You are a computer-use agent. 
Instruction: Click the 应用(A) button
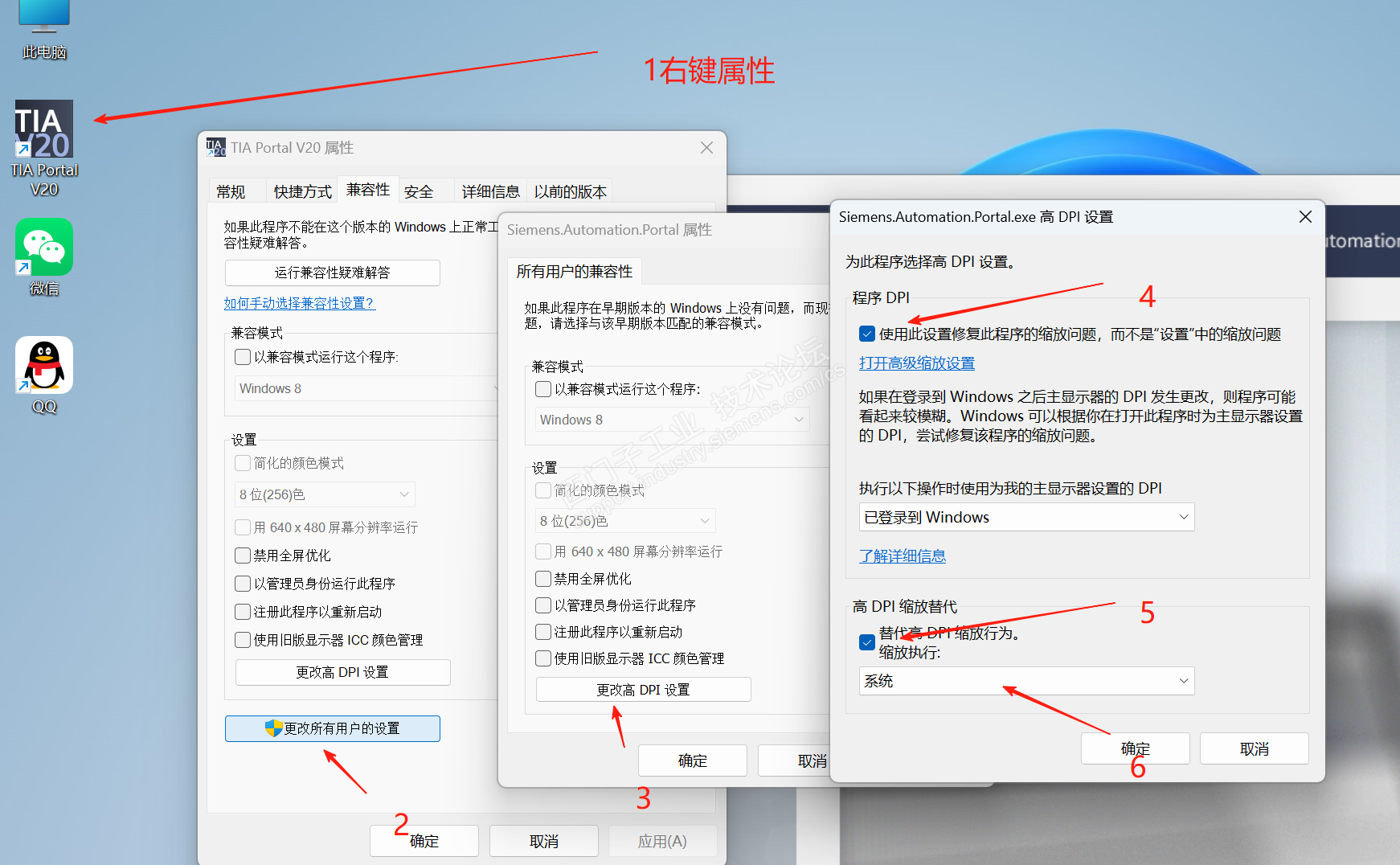(662, 841)
